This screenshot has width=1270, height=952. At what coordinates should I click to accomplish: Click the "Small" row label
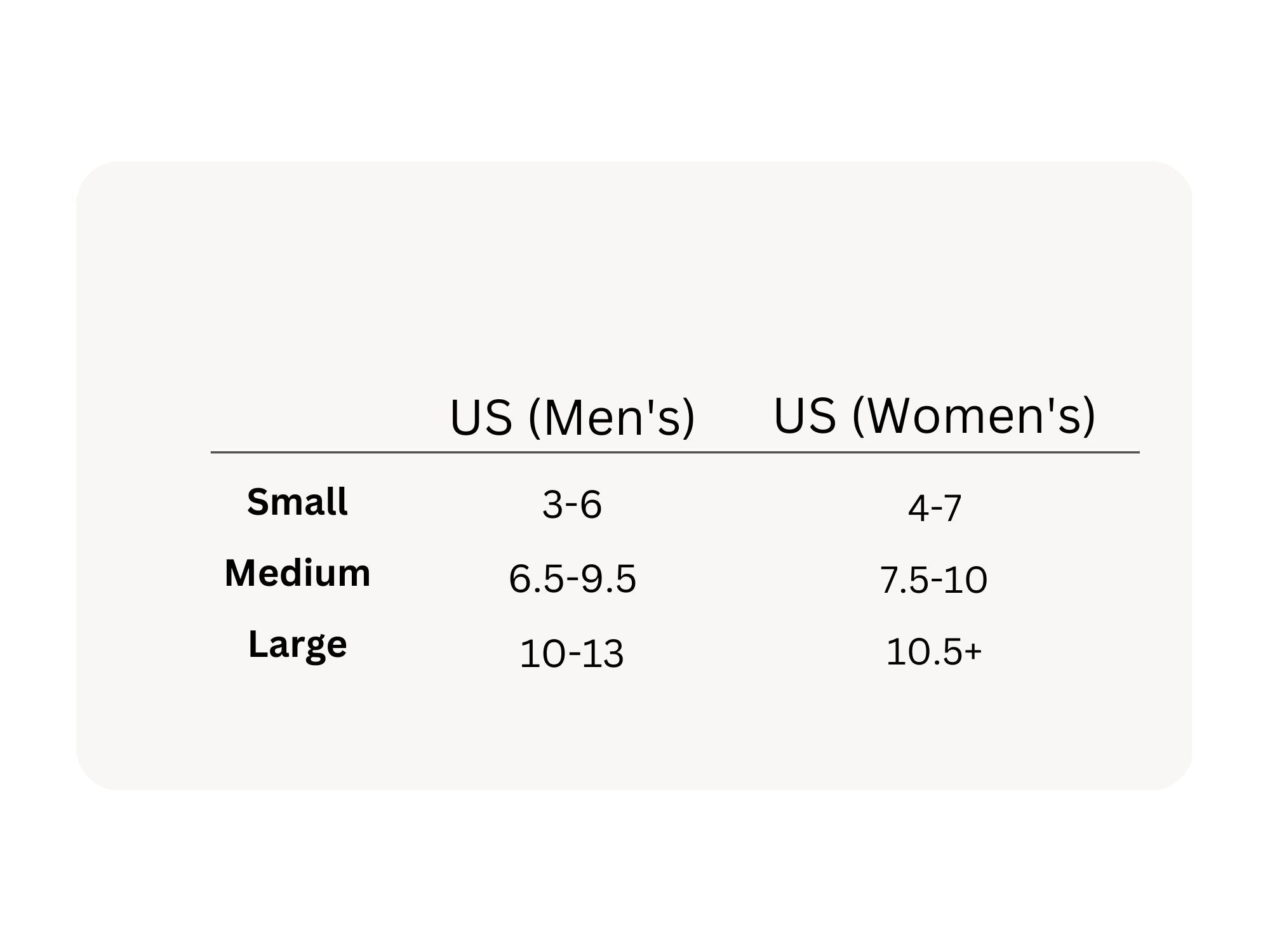click(297, 502)
